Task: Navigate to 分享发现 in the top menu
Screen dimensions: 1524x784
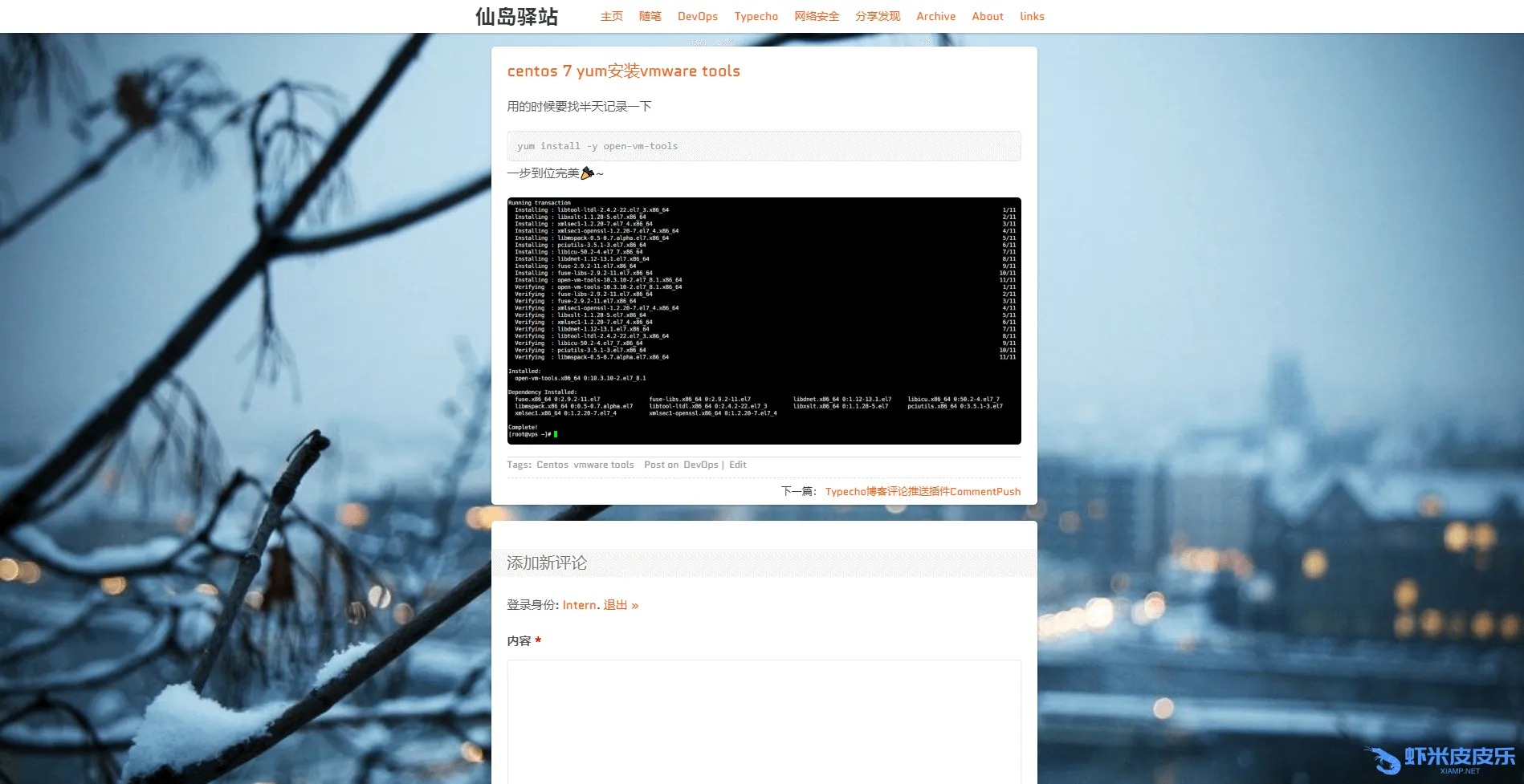Action: (x=877, y=16)
